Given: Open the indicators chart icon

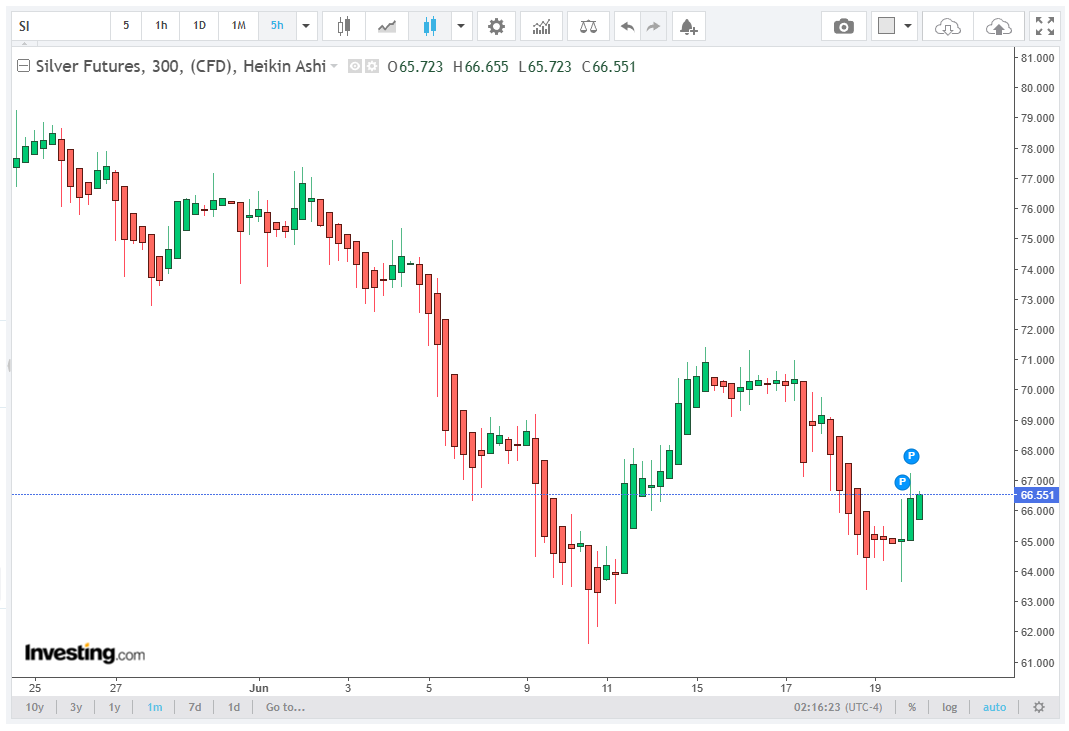Looking at the screenshot, I should click(x=541, y=27).
